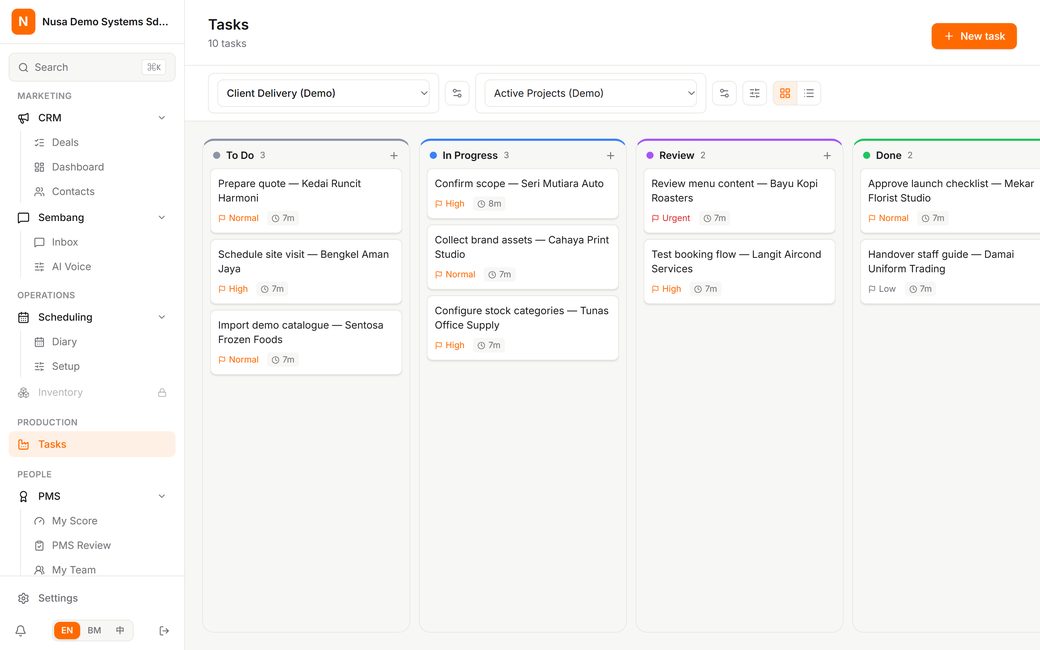The width and height of the screenshot is (1040, 650).
Task: Collapse the PMS section chevron
Action: pos(162,496)
